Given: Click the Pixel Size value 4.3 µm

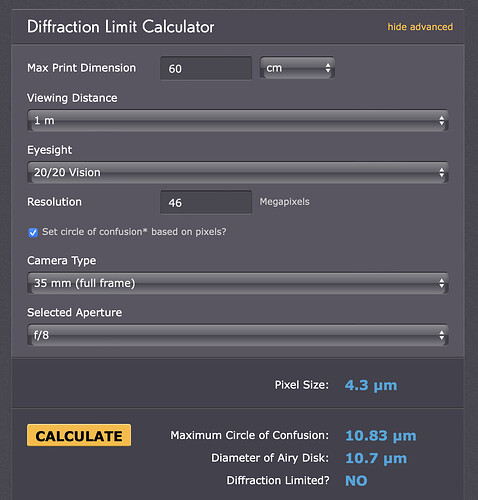Looking at the screenshot, I should (371, 385).
